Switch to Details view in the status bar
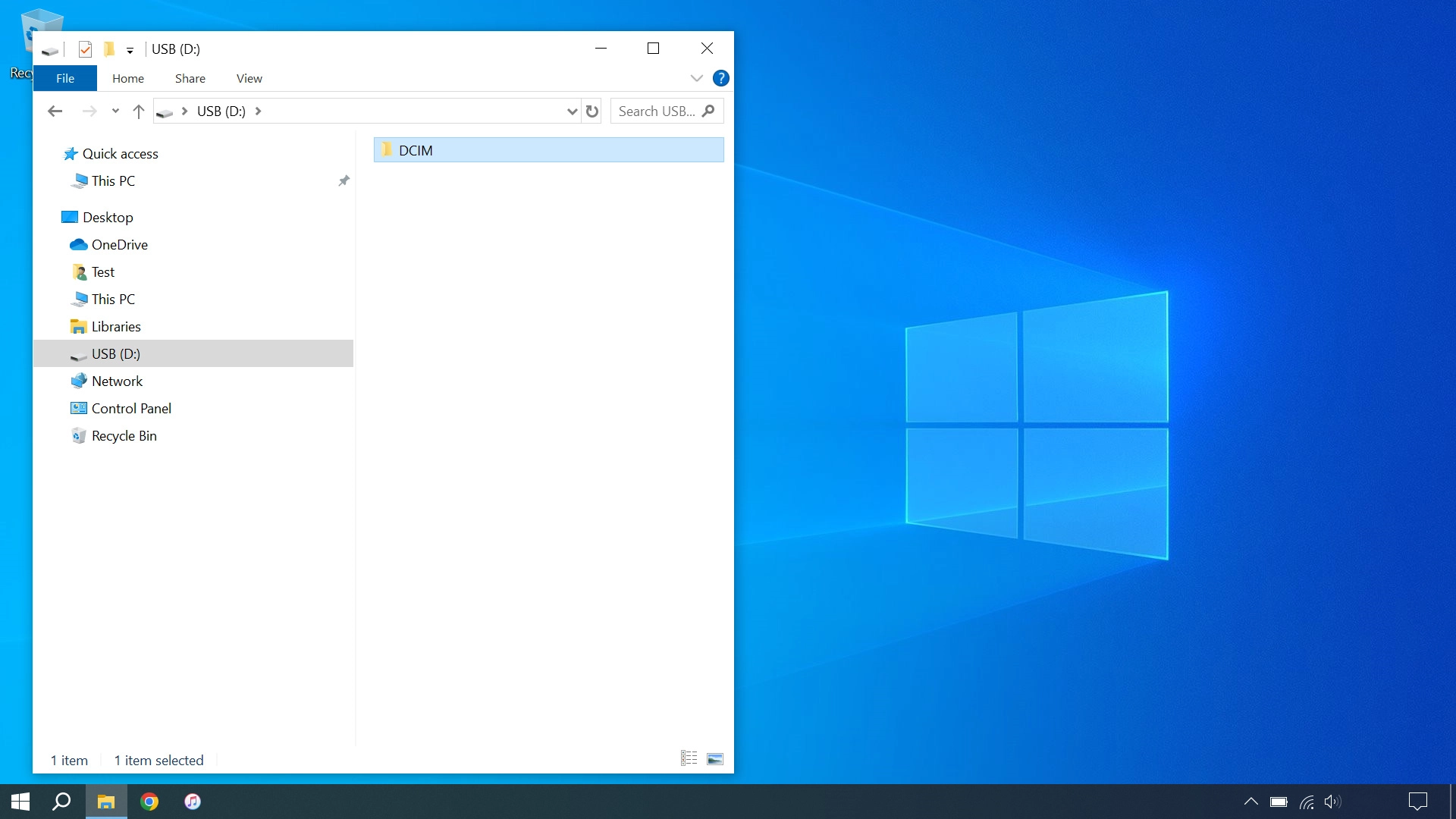The height and width of the screenshot is (819, 1456). [x=688, y=758]
